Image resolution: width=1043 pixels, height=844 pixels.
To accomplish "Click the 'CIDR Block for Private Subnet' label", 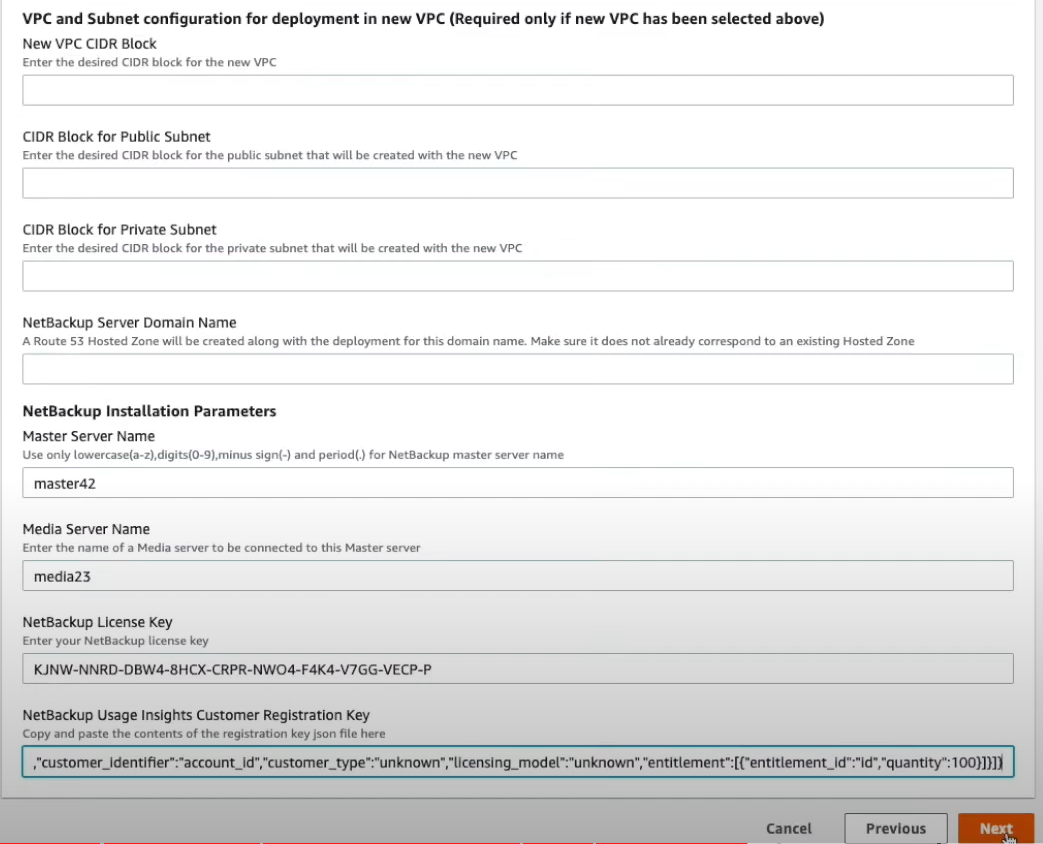I will [120, 230].
